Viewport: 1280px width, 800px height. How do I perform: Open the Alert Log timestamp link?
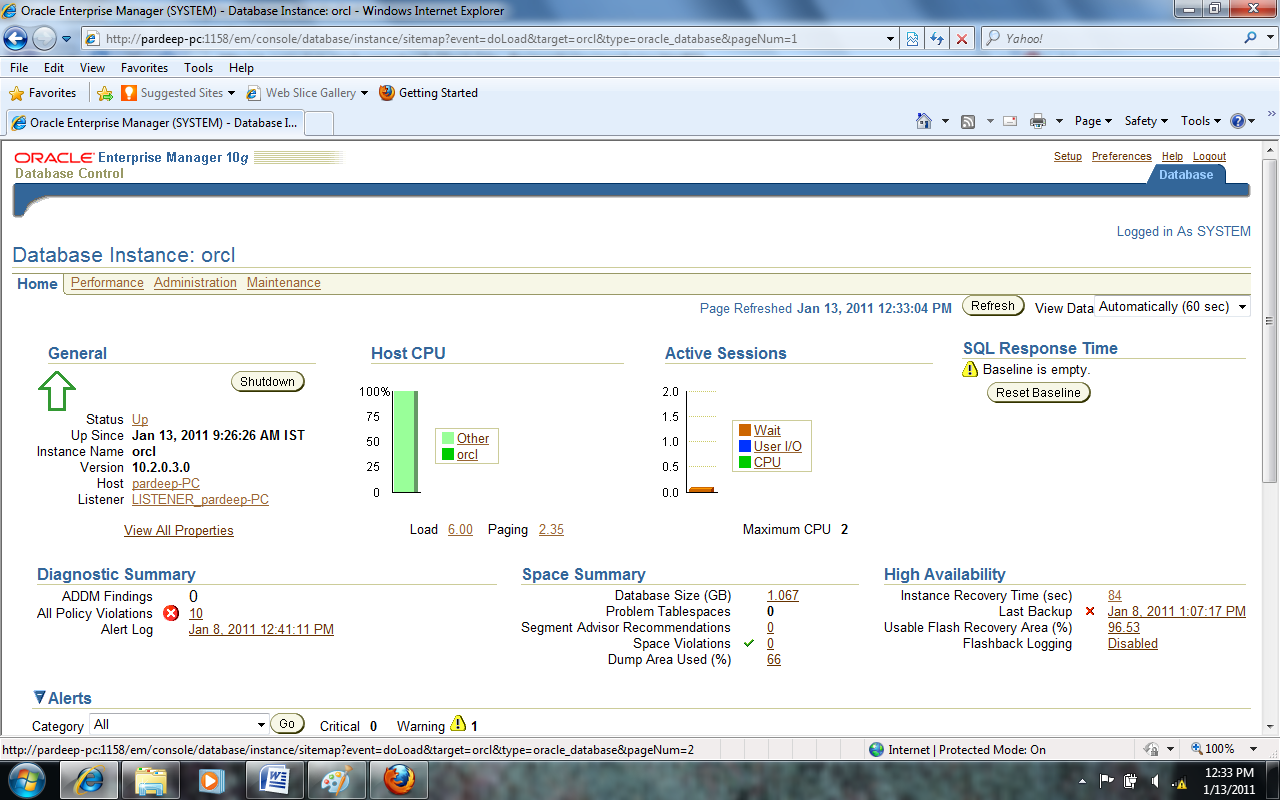click(261, 630)
